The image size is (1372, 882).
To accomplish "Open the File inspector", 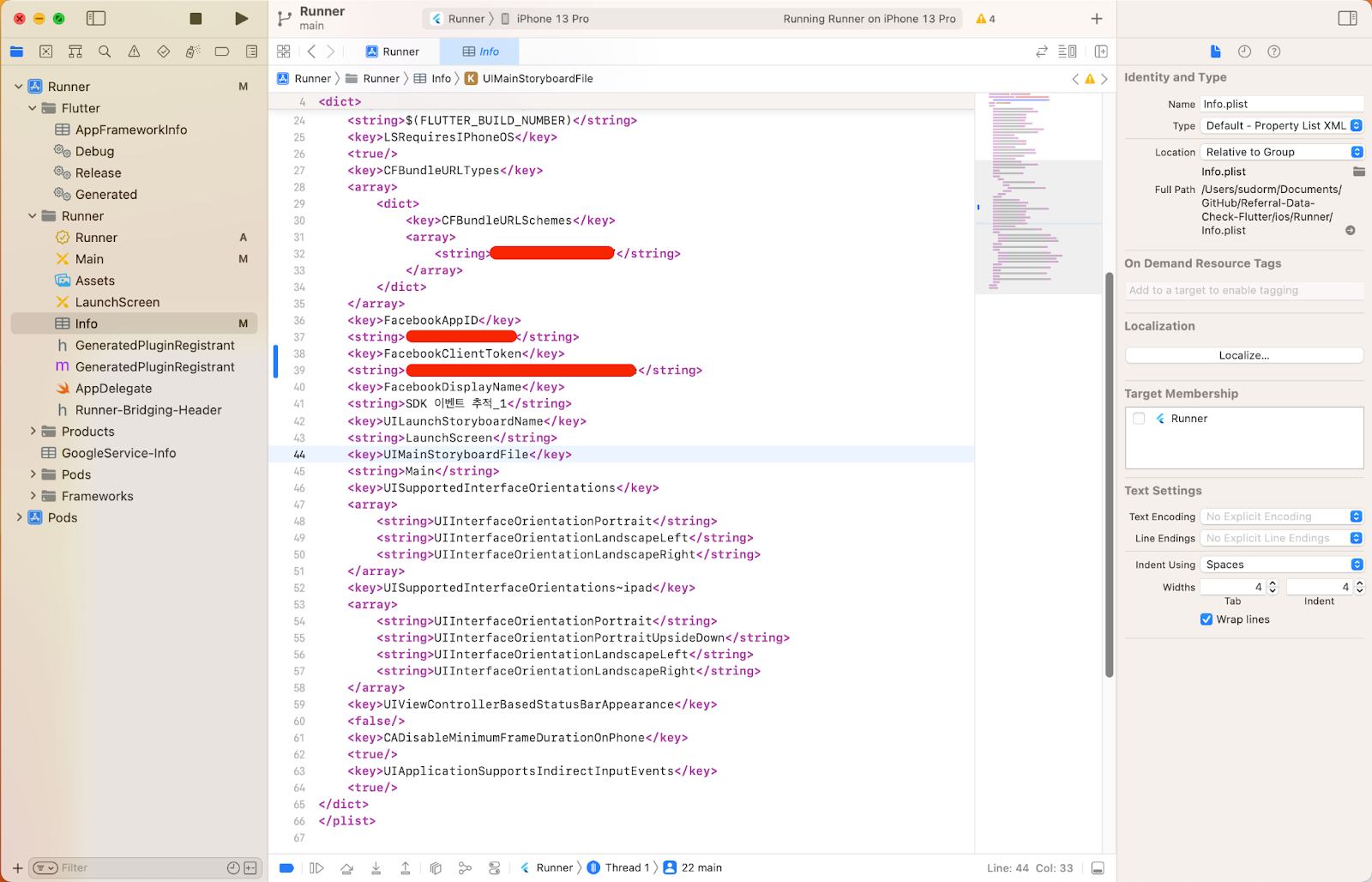I will [x=1215, y=51].
